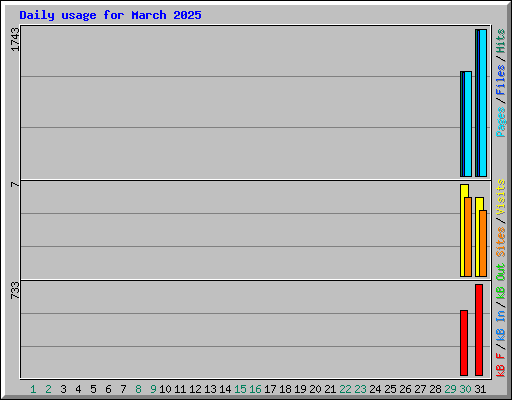The height and width of the screenshot is (400, 512).
Task: Click the red "kB F" legend label
Action: click(x=501, y=365)
